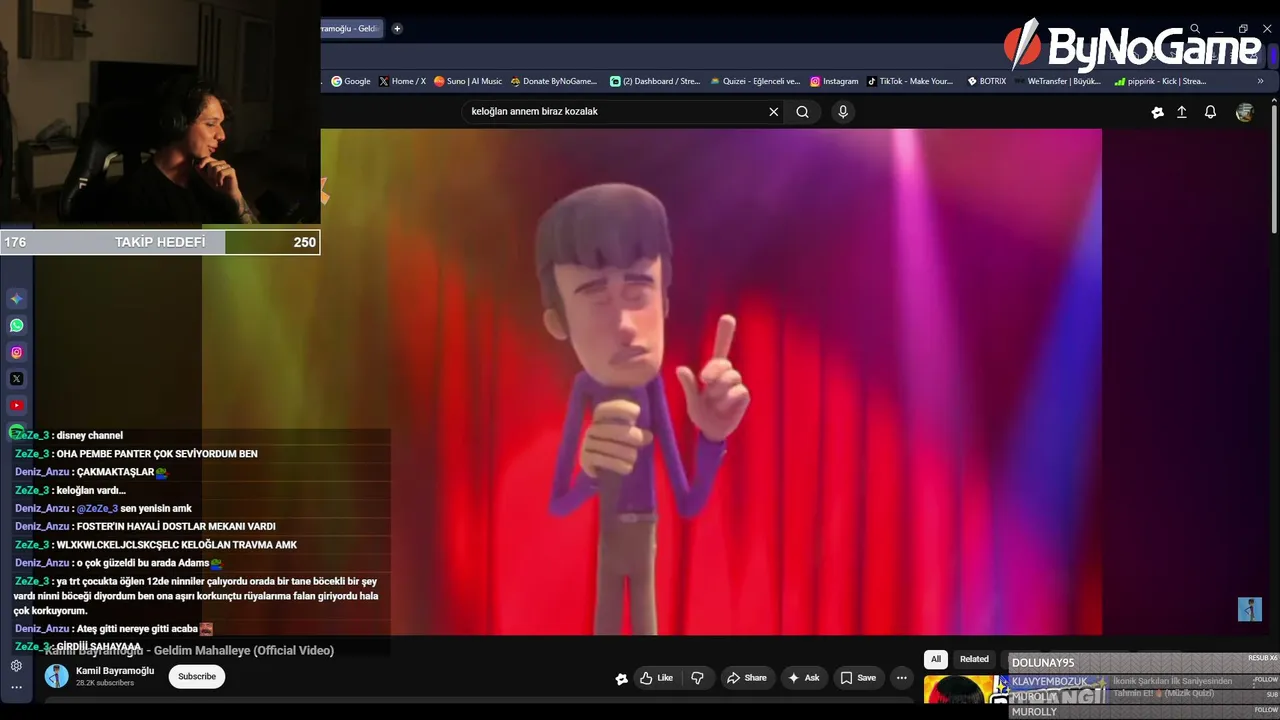Open the Google bookmark
This screenshot has height=720, width=1280.
[351, 82]
